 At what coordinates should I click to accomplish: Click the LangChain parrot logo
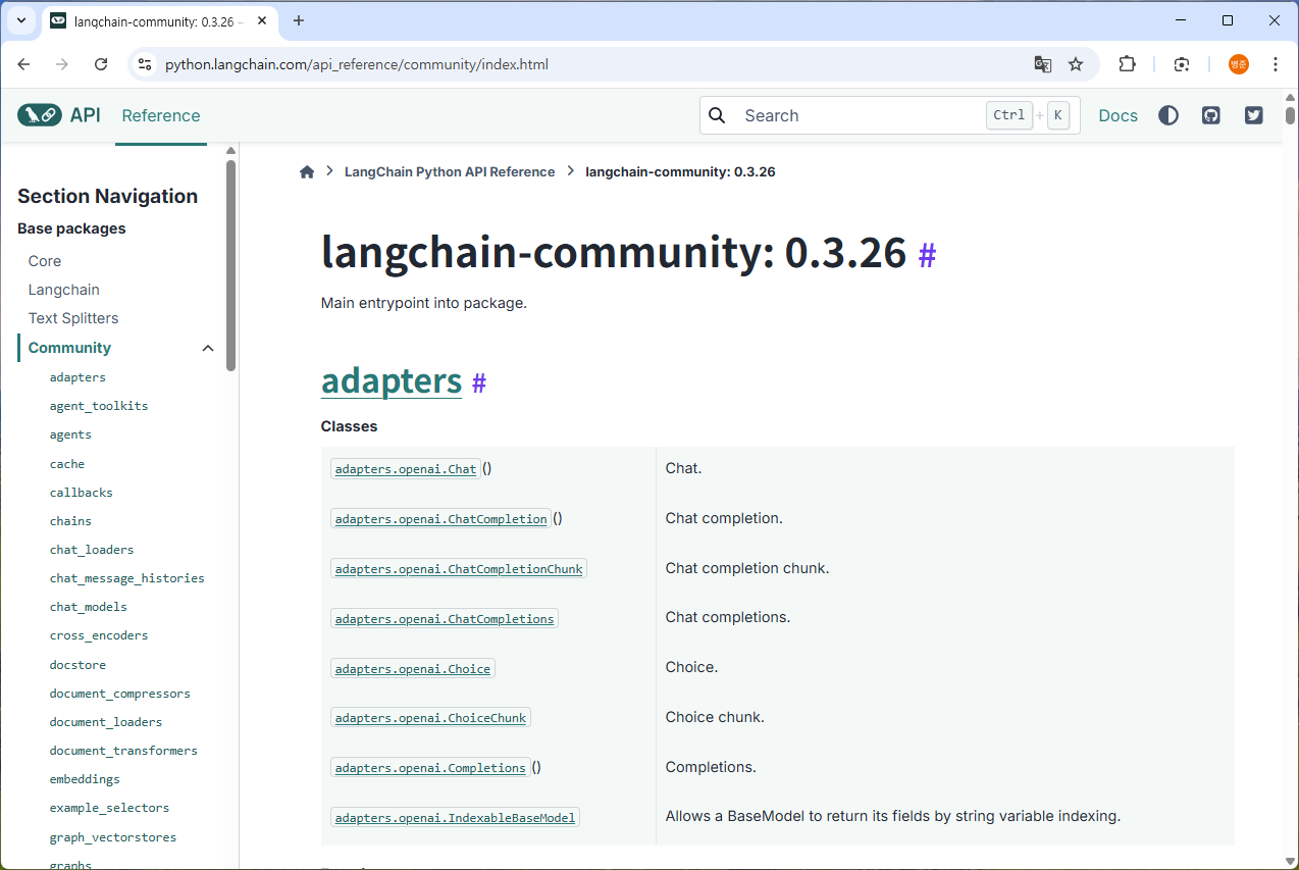pyautogui.click(x=39, y=115)
